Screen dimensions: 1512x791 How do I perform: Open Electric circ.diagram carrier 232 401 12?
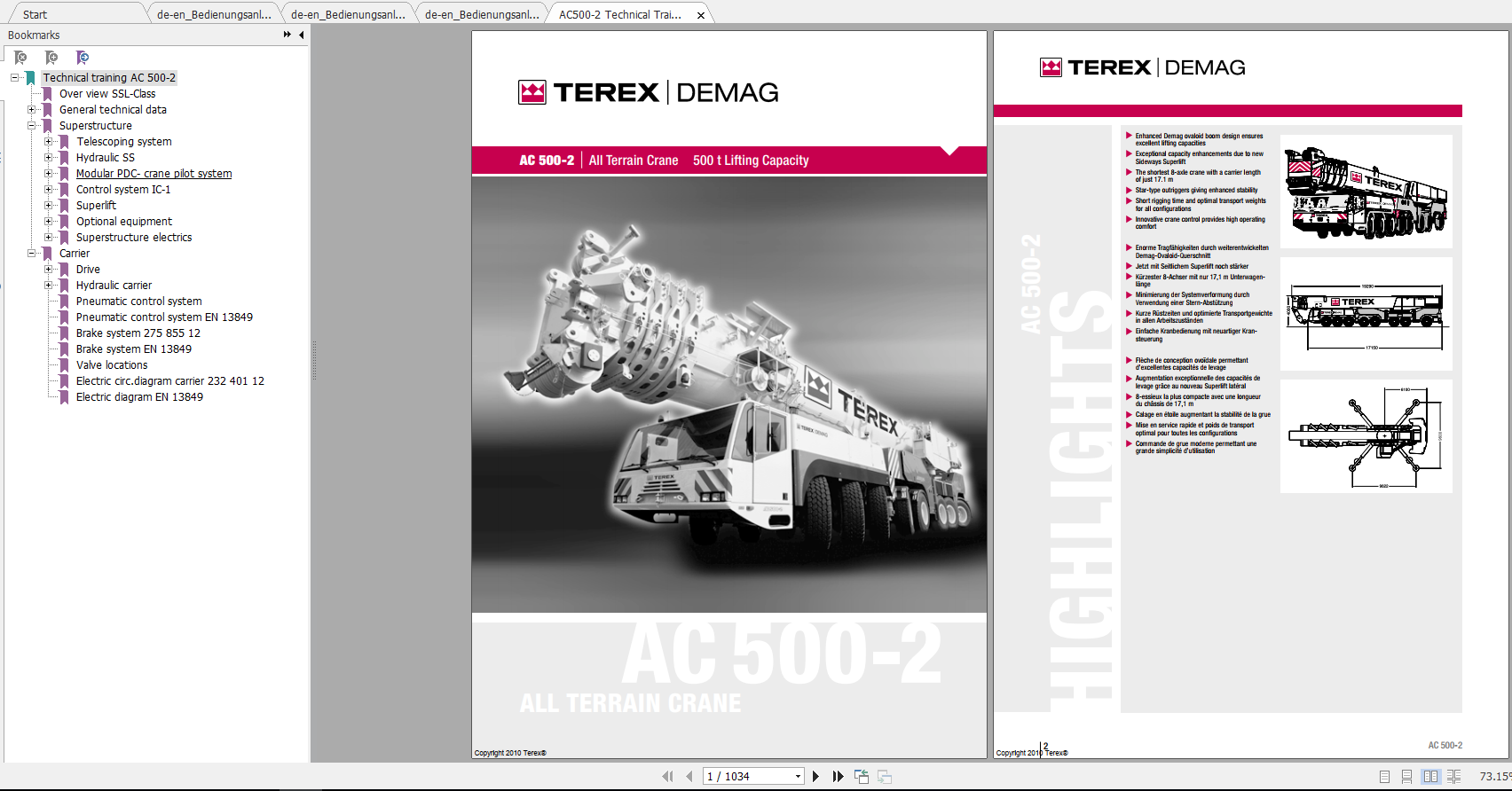point(169,381)
